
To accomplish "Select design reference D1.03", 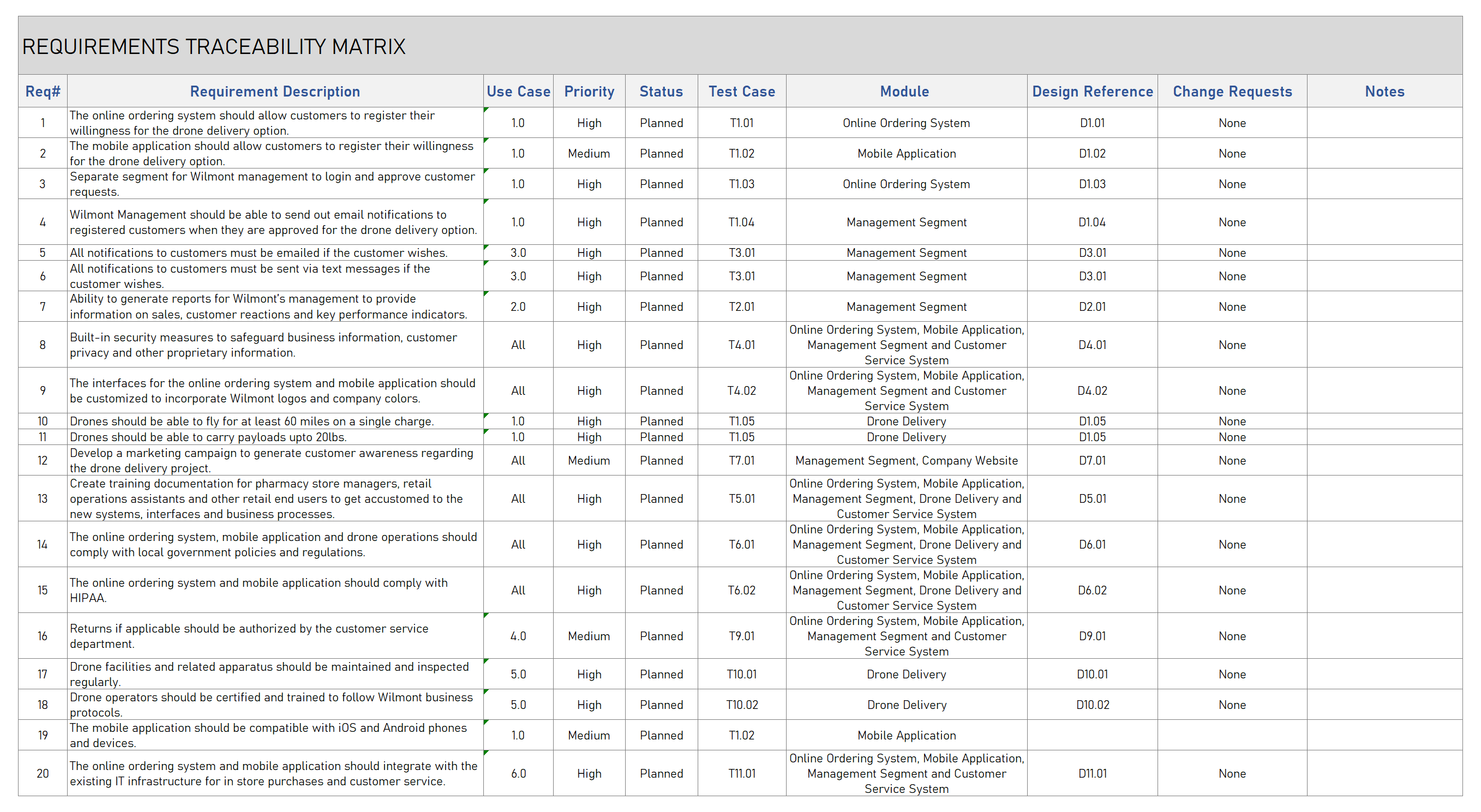I will [x=1092, y=184].
